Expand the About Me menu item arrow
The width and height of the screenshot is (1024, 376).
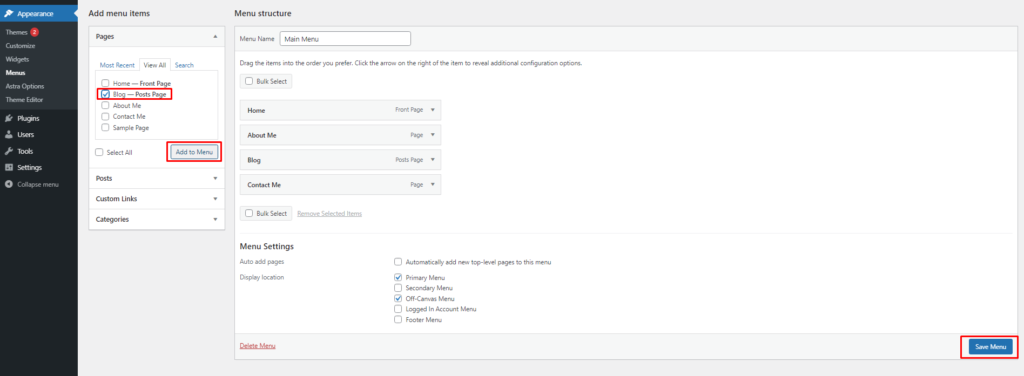(432, 135)
